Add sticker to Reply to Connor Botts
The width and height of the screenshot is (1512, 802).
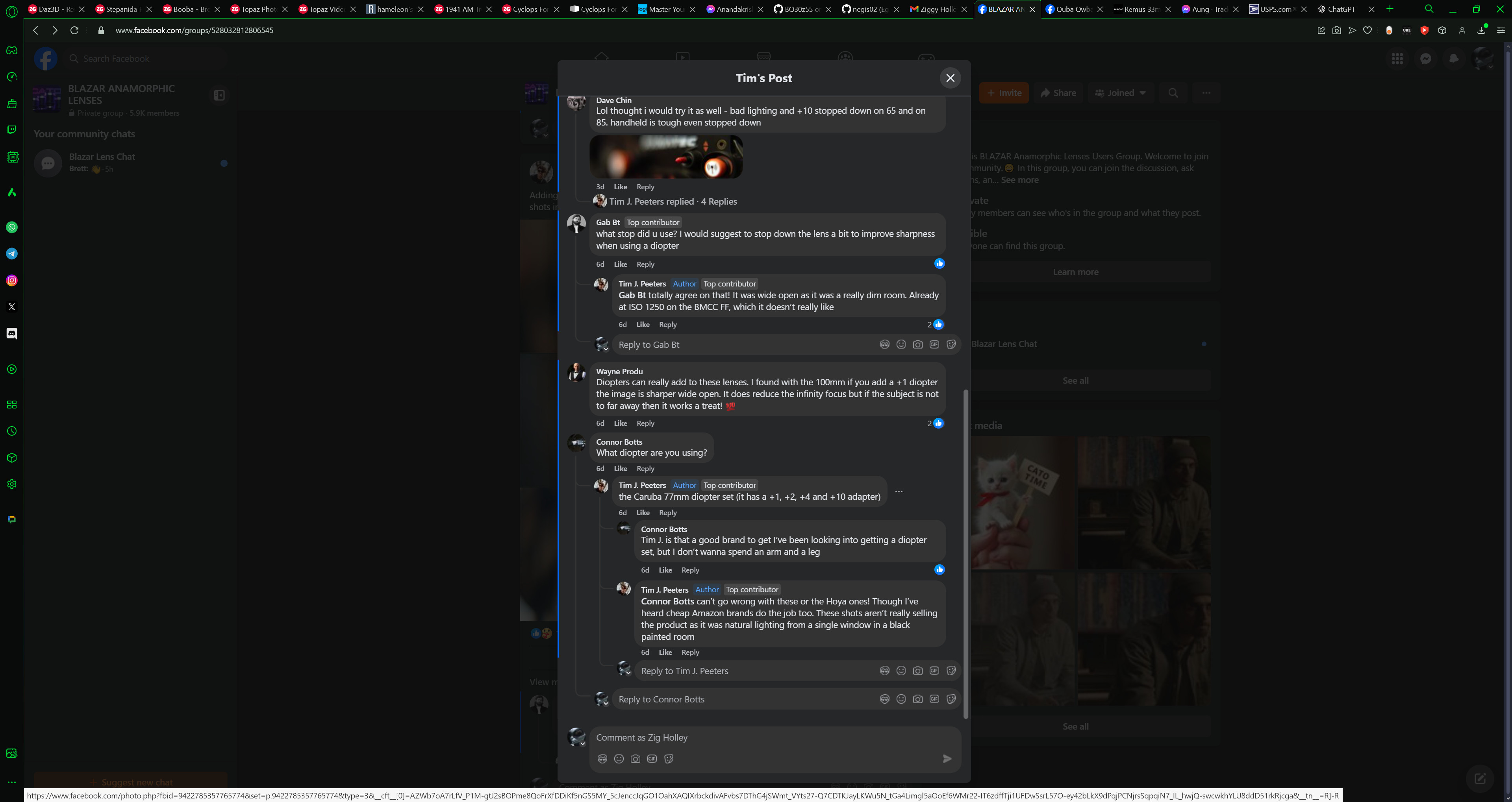click(951, 699)
